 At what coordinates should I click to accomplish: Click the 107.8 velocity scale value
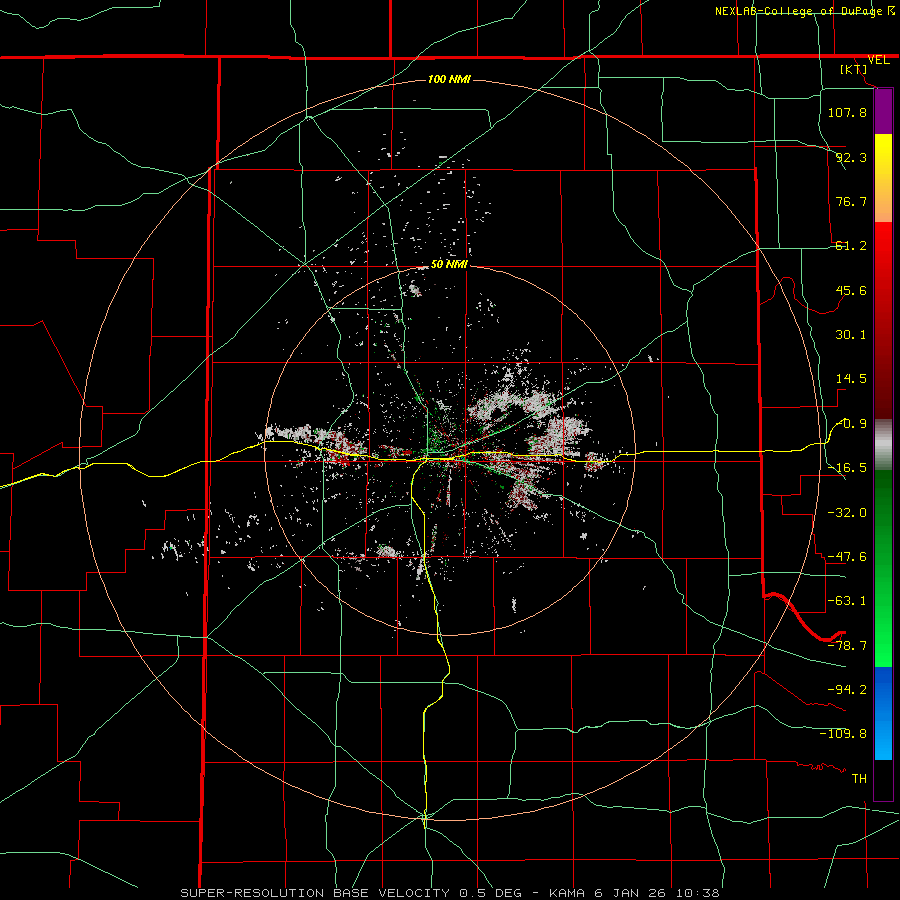847,112
